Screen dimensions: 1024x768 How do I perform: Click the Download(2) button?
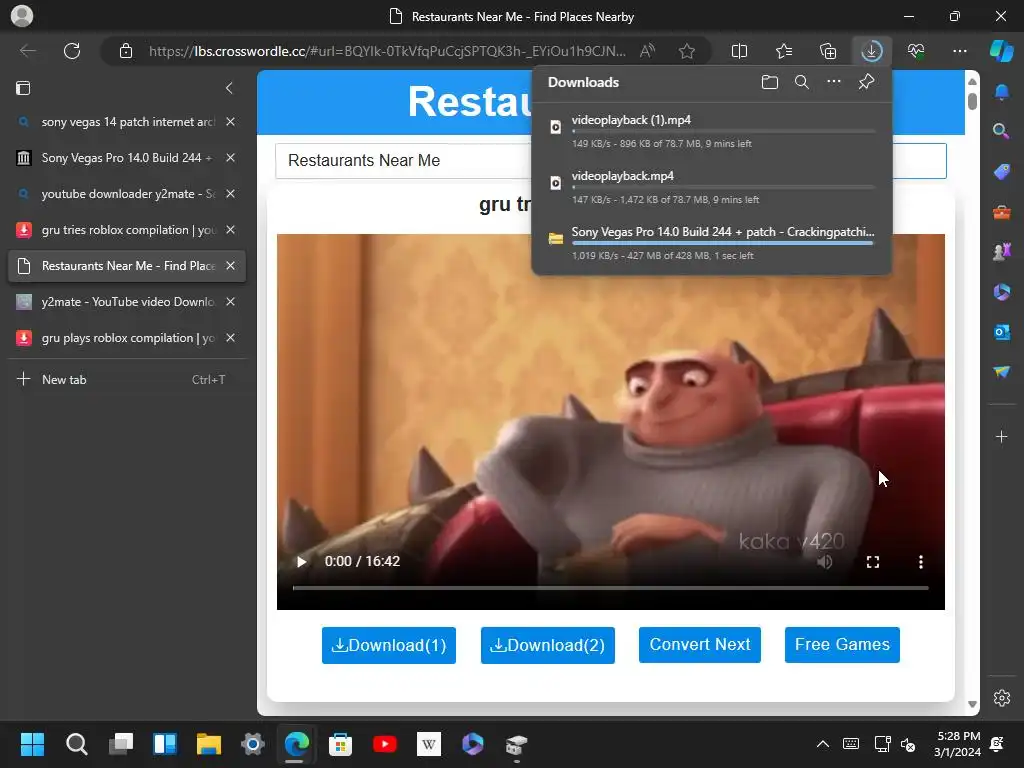pos(548,645)
